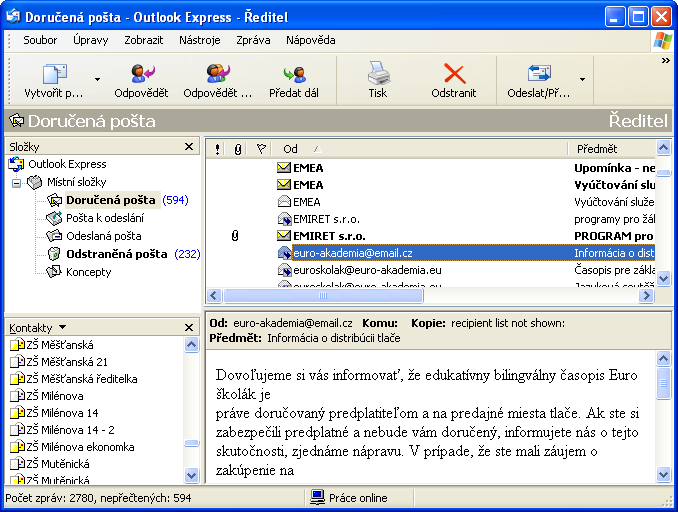Click the Odpovědět ... reply all icon
678x512 pixels.
pyautogui.click(x=218, y=74)
